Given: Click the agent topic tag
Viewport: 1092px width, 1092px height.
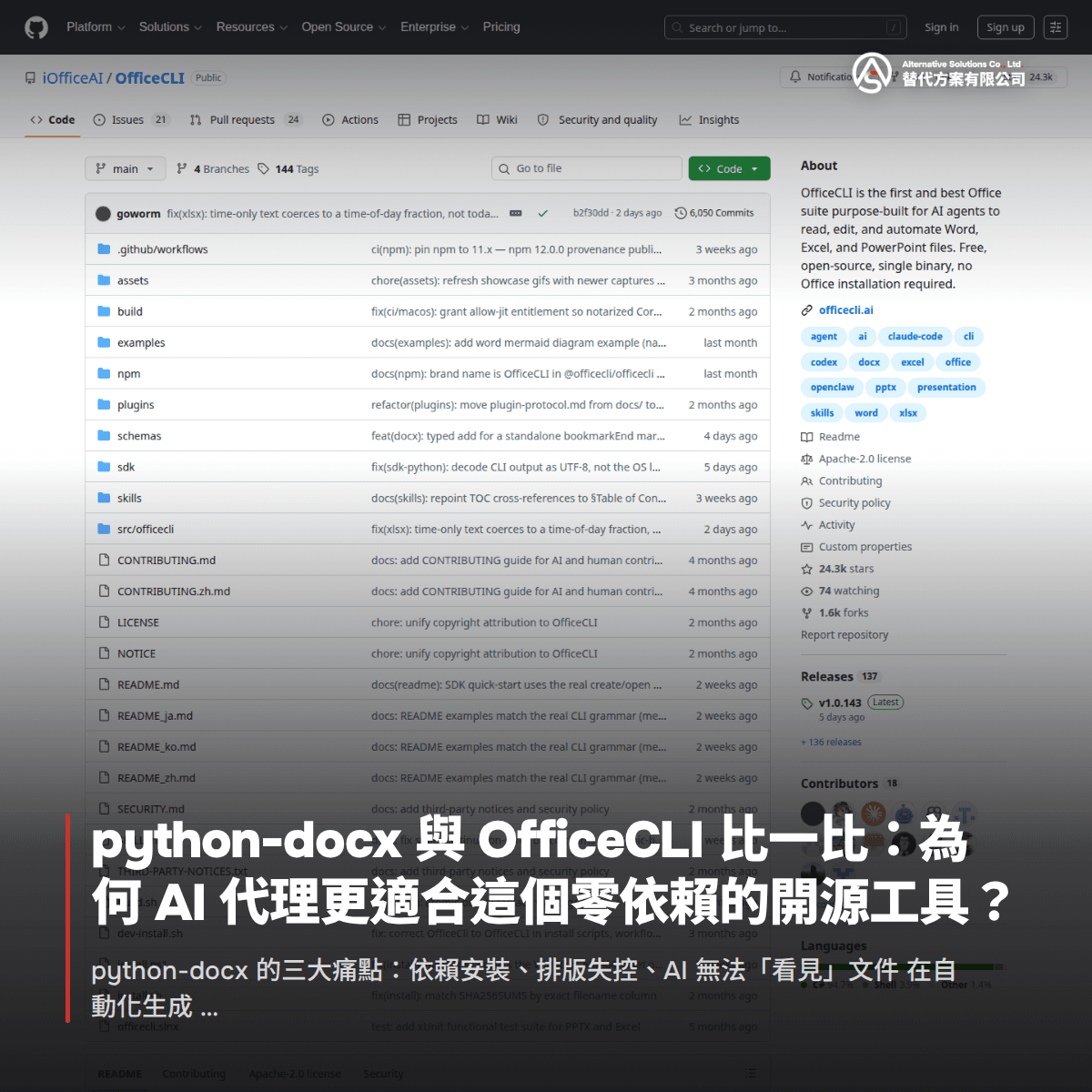Looking at the screenshot, I should tap(824, 337).
